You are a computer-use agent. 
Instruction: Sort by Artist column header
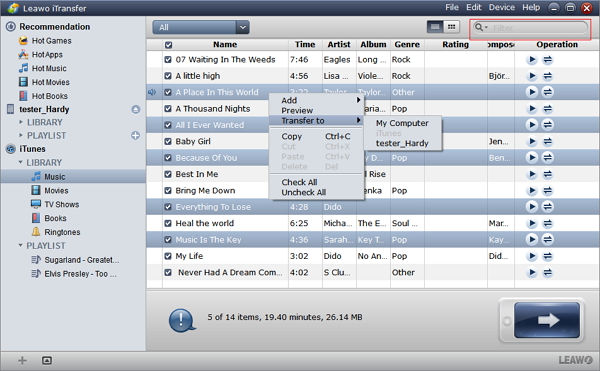[339, 44]
